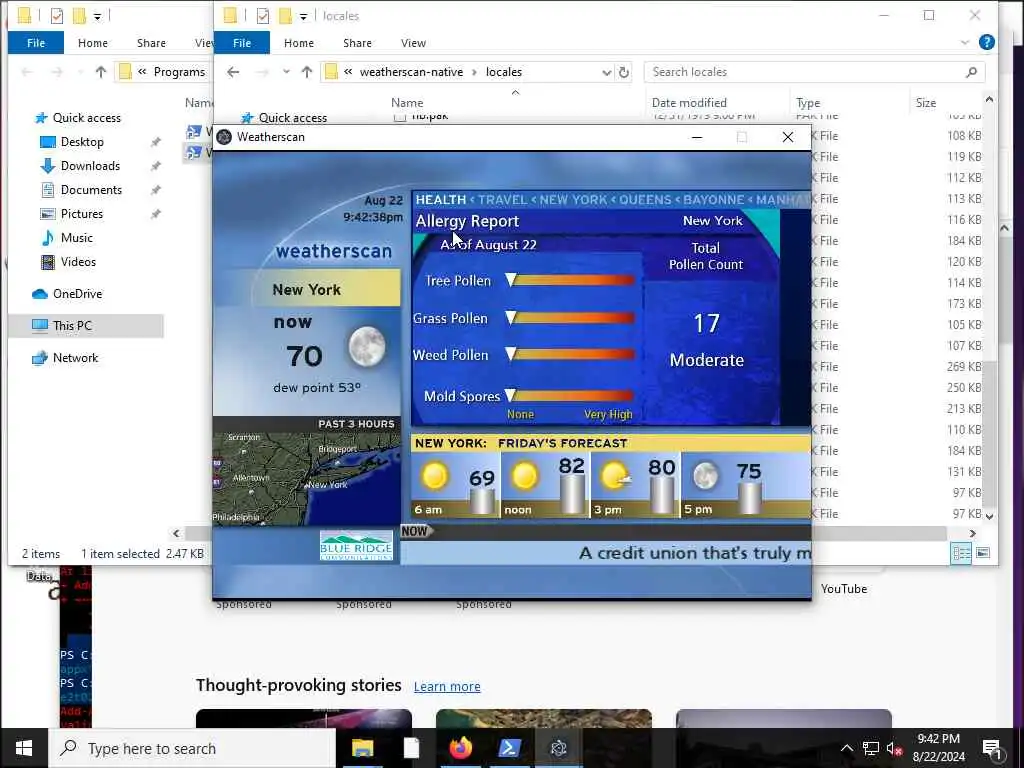Screen dimensions: 1024x768
Task: Click the Blue Ridge Communications logo
Action: tap(357, 545)
